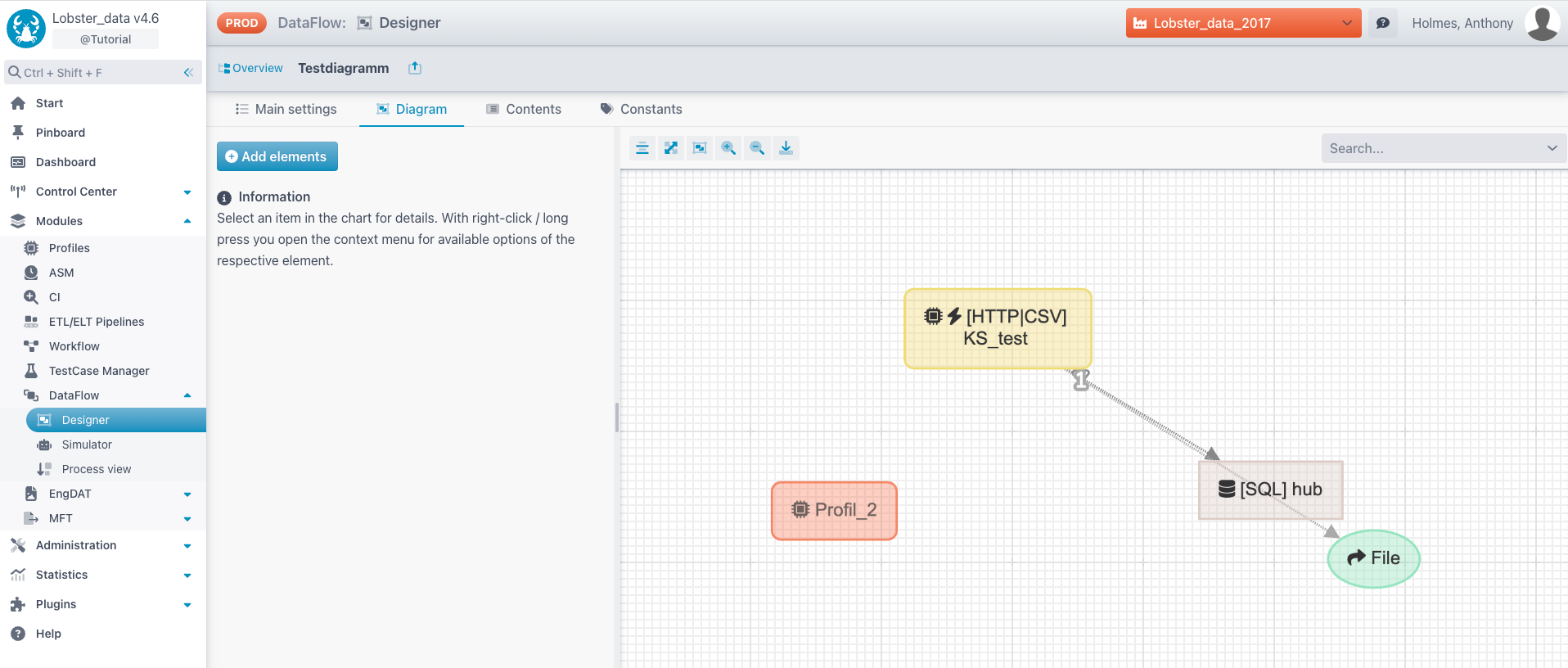Switch to the Main settings tab
The width and height of the screenshot is (1568, 668).
click(286, 109)
